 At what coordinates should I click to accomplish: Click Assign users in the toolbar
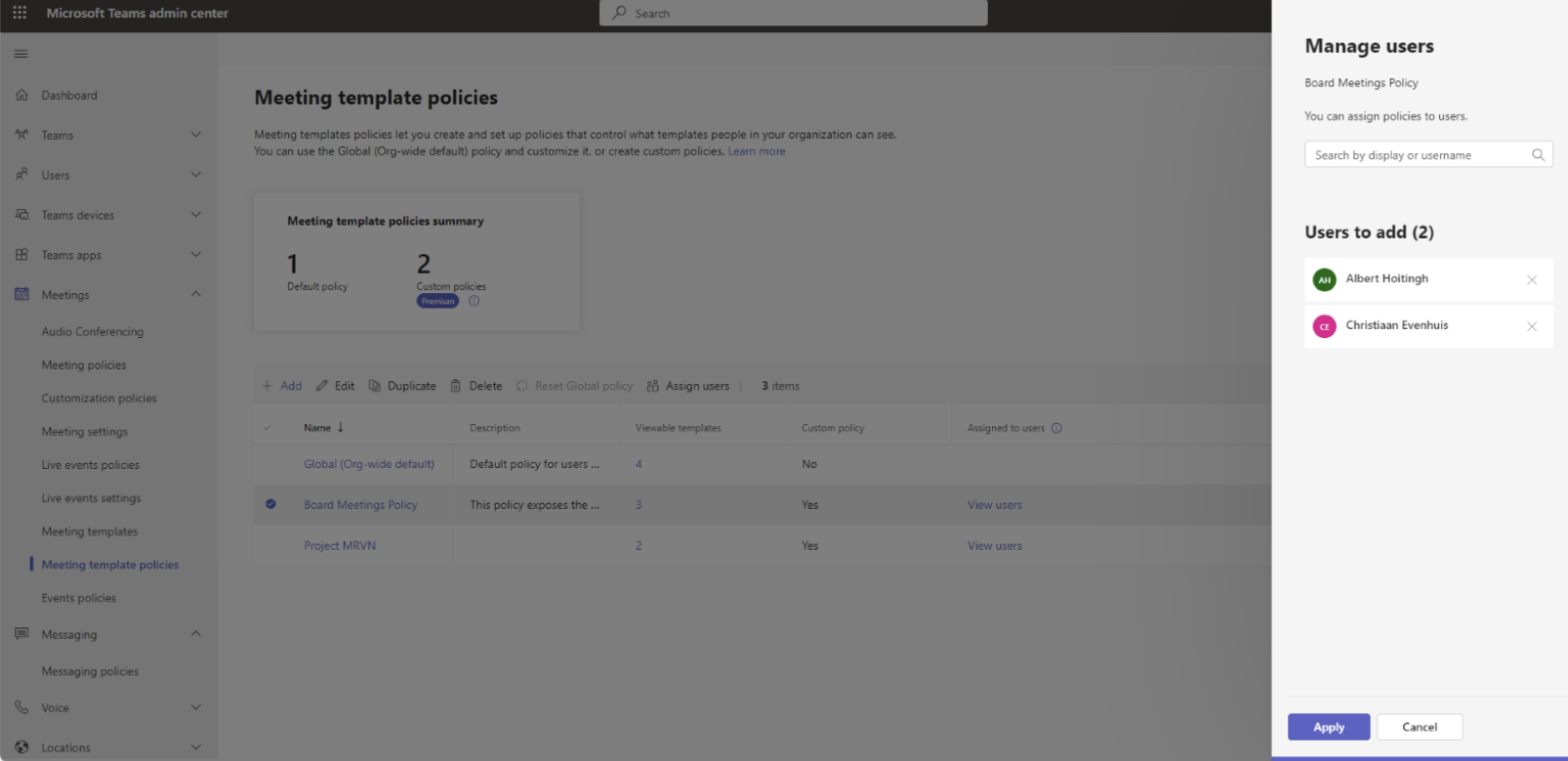687,386
